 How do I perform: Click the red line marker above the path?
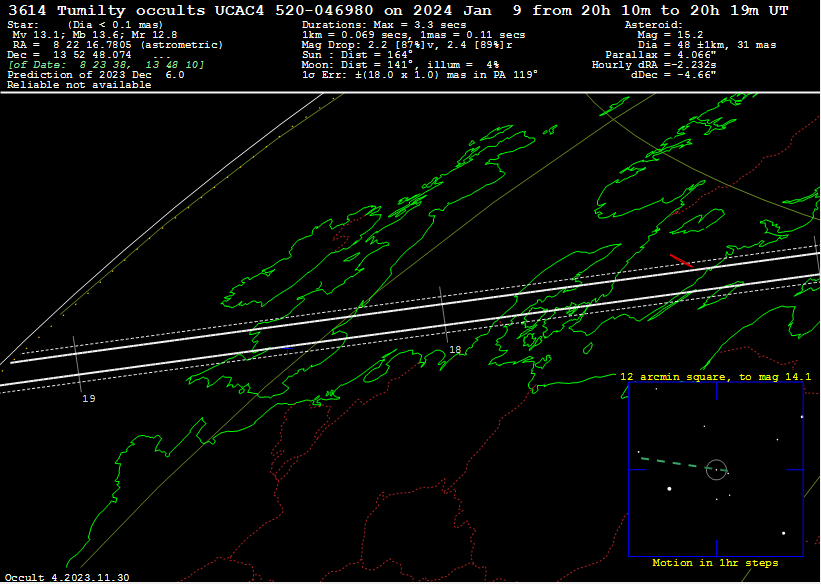pos(680,260)
